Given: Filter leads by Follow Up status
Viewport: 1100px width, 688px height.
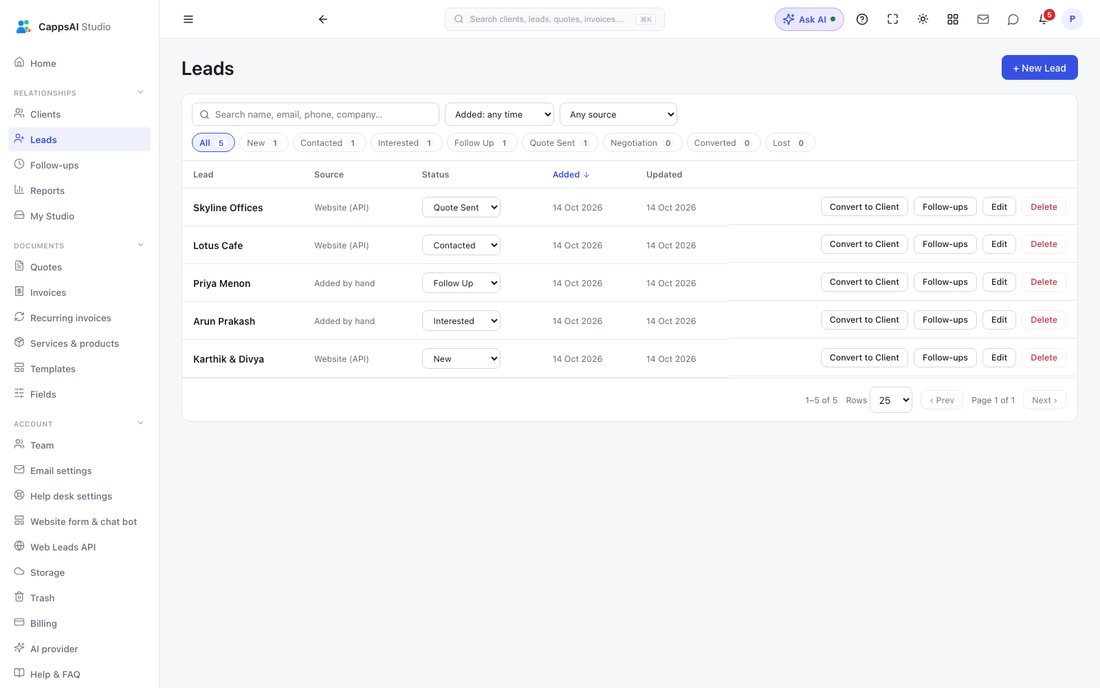Looking at the screenshot, I should (482, 143).
